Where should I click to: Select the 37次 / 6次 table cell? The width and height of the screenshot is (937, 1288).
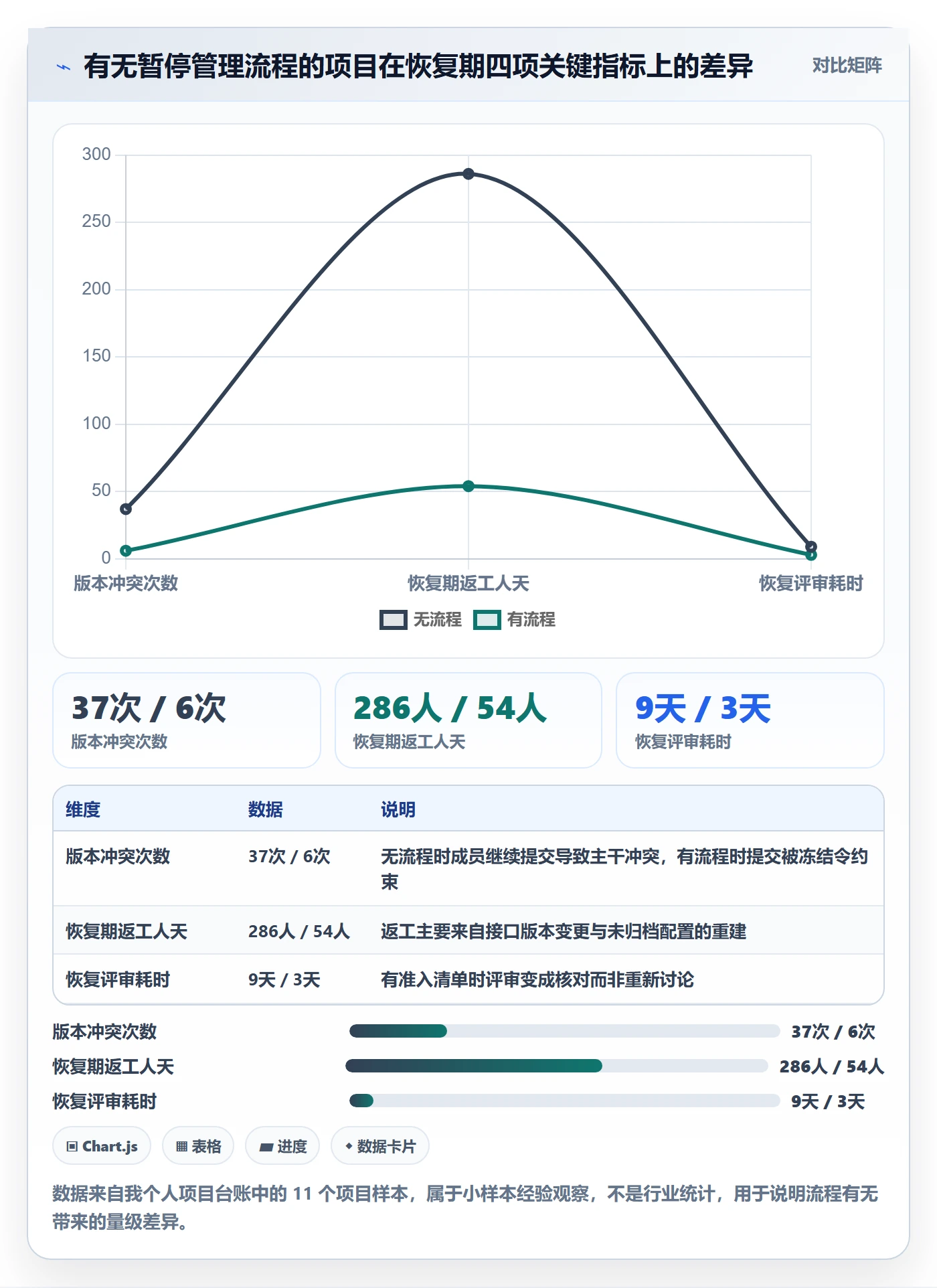[289, 857]
